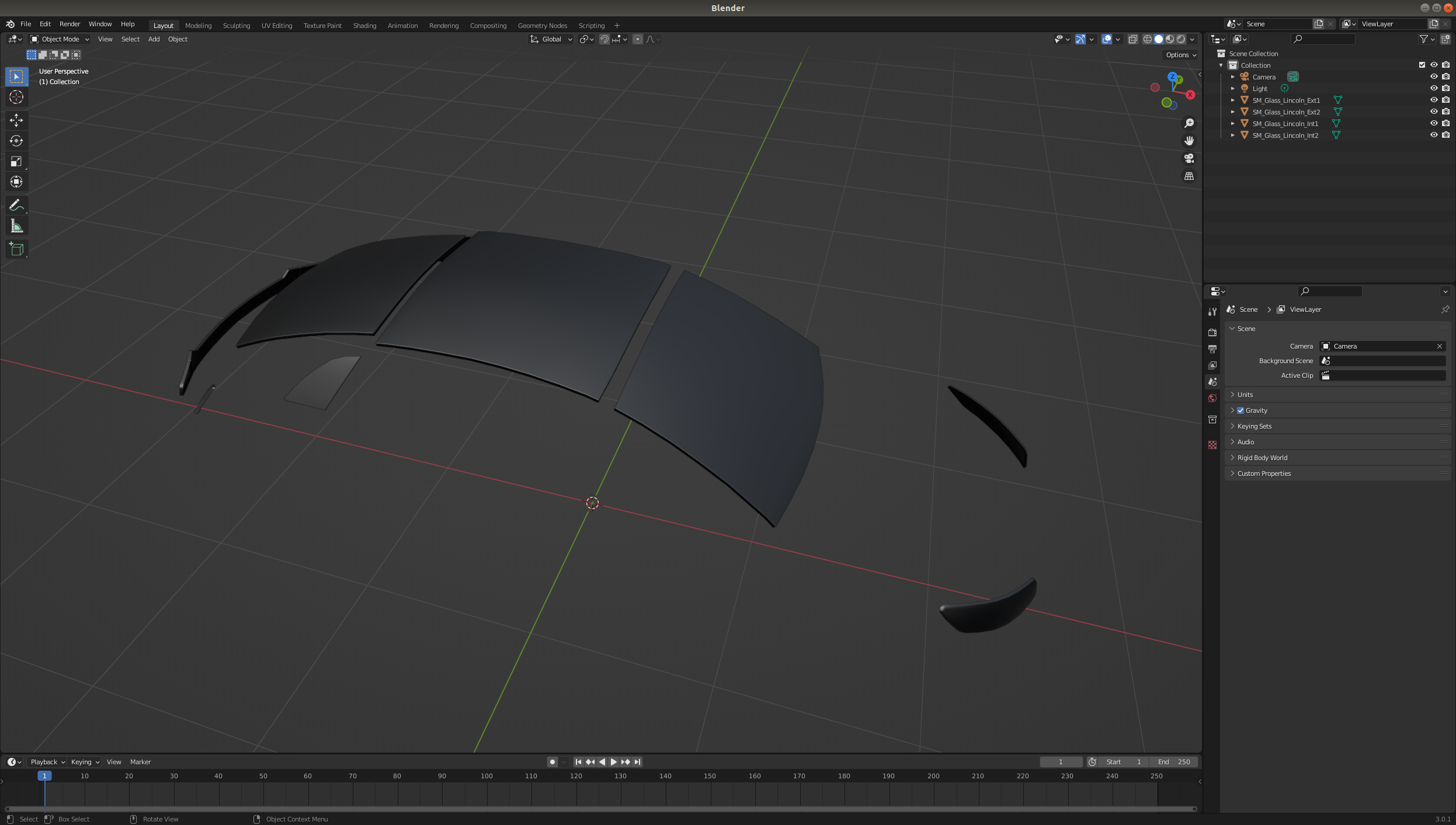The image size is (1456, 825).
Task: Open the timeline Keying menu
Action: [85, 761]
